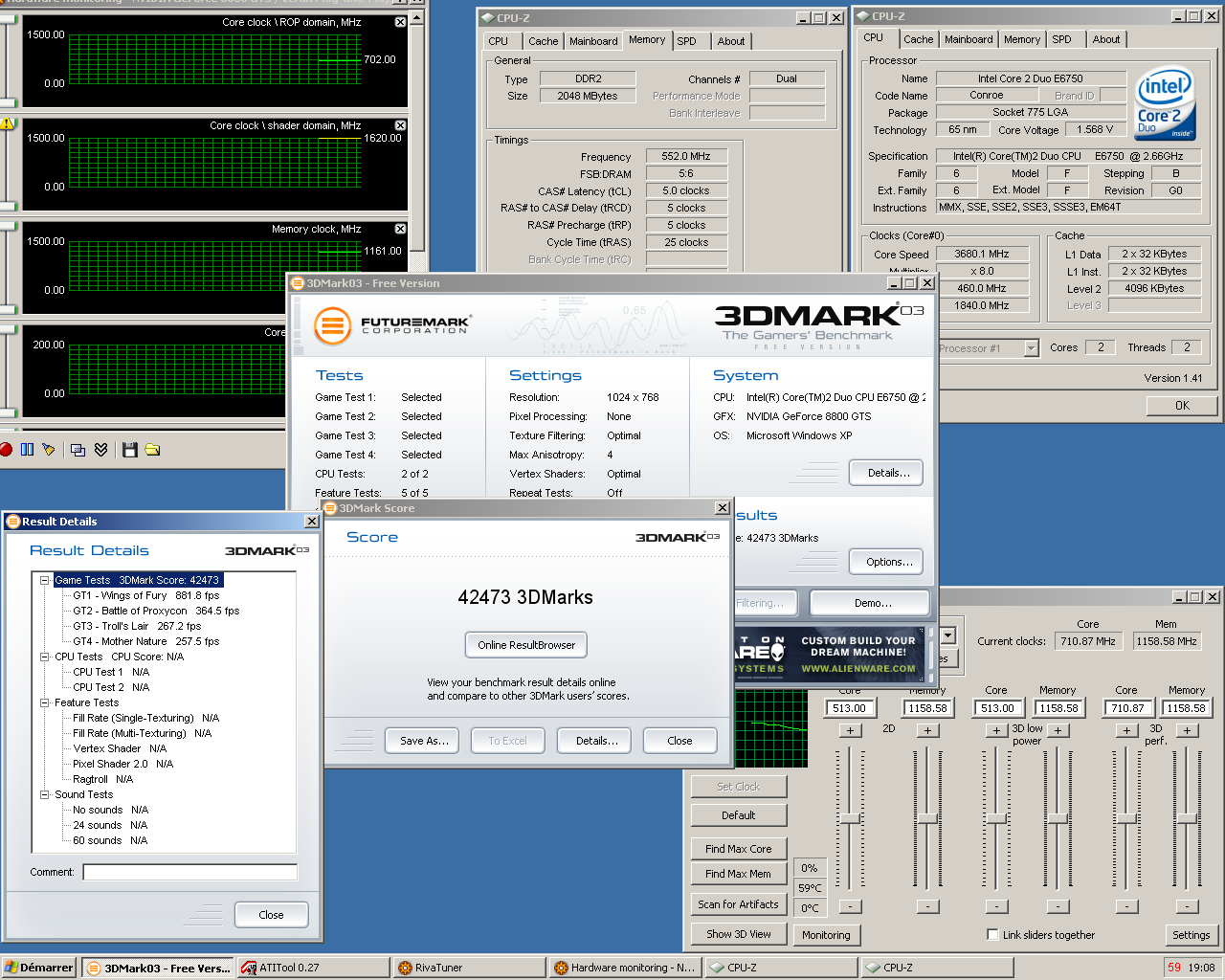Click plus above the 2D Core slider
Screen dimensions: 1225x980
click(x=850, y=730)
